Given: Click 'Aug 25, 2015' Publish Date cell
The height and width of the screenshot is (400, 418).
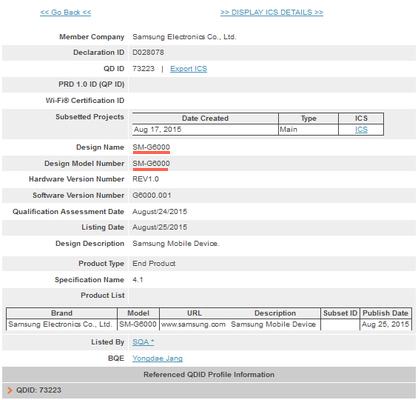Looking at the screenshot, I should [385, 324].
